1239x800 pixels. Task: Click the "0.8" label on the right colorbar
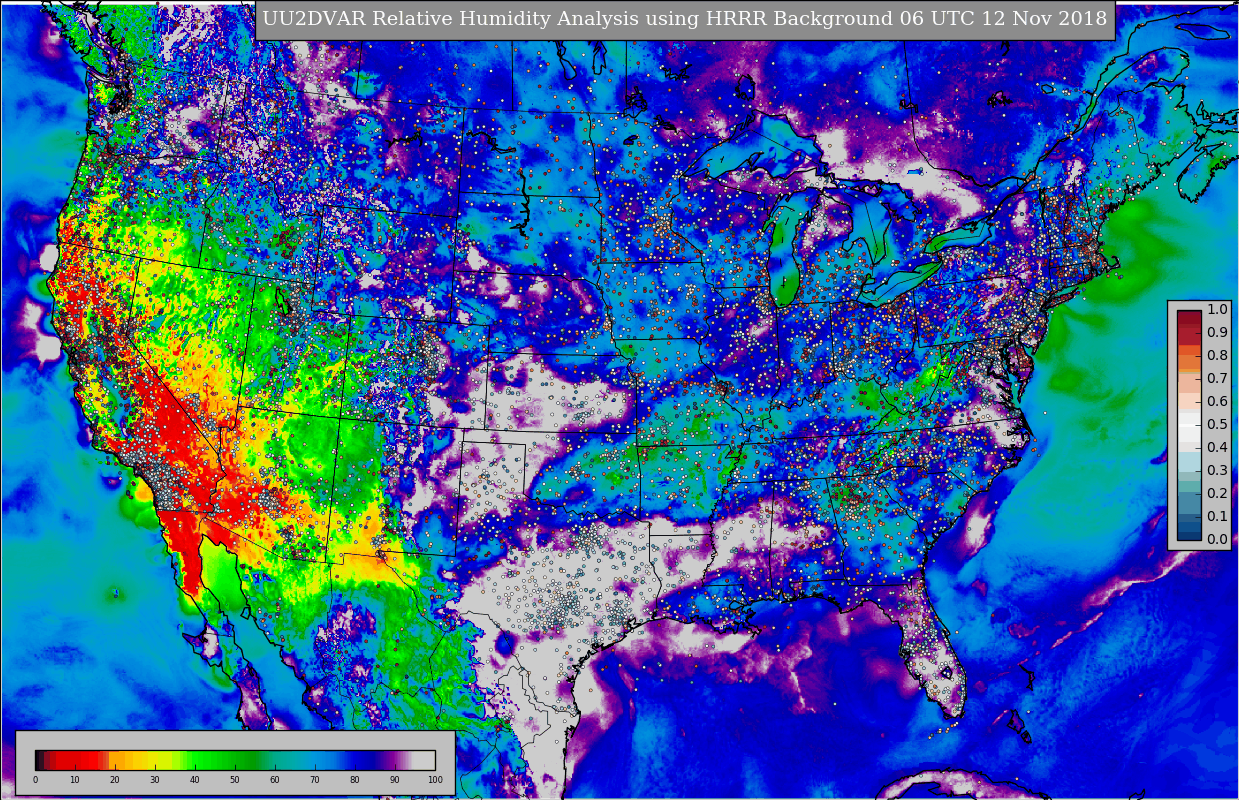(x=1217, y=356)
